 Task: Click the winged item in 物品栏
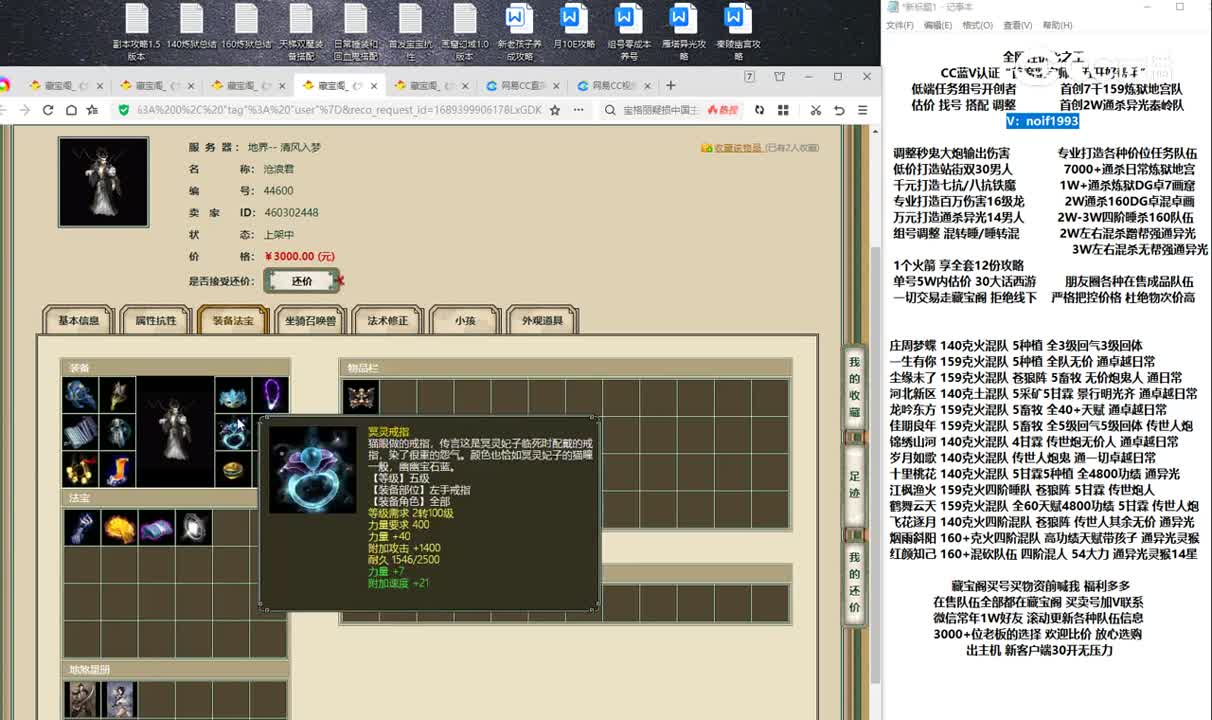pos(361,396)
